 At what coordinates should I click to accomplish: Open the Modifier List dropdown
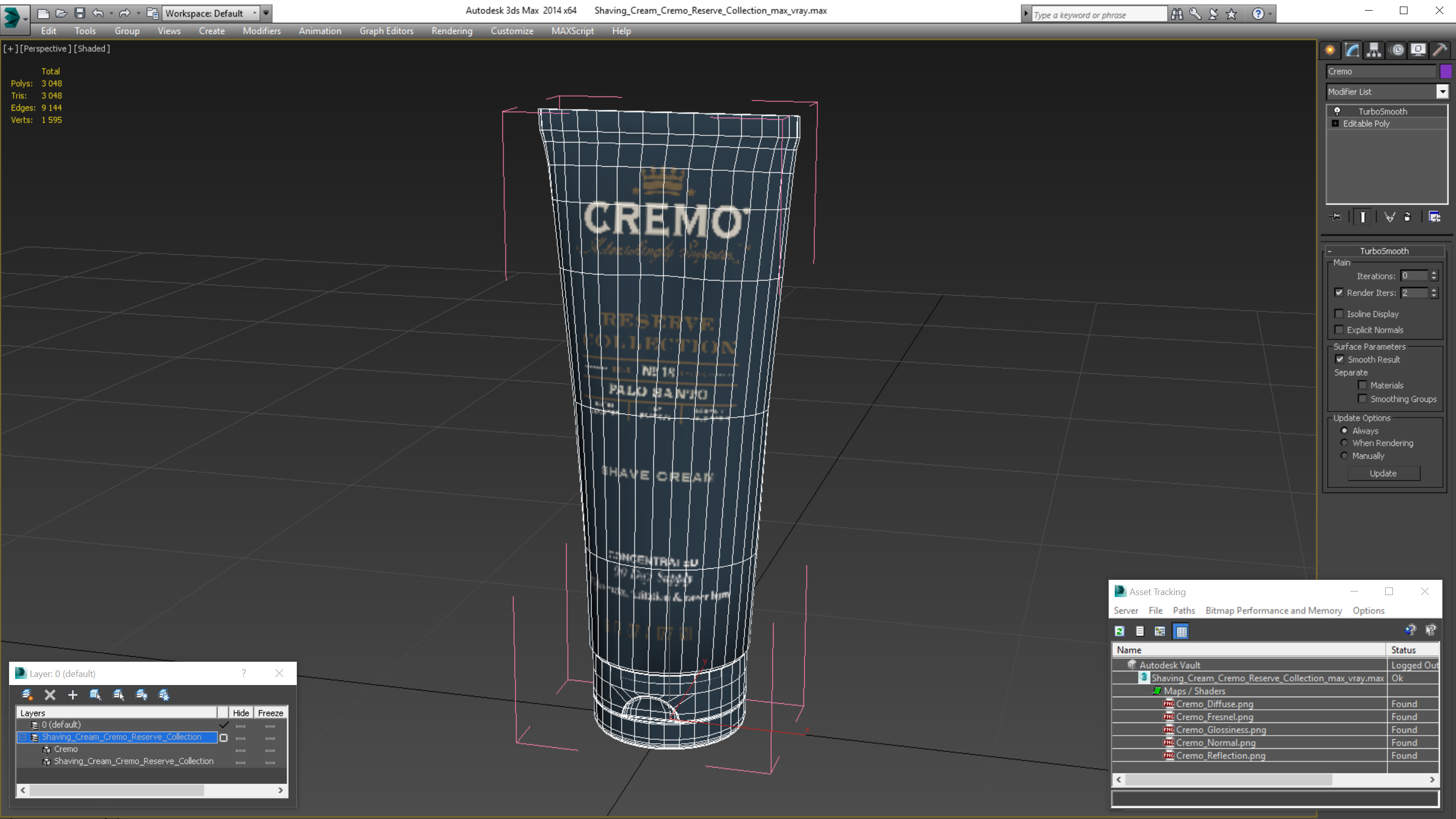click(x=1442, y=92)
